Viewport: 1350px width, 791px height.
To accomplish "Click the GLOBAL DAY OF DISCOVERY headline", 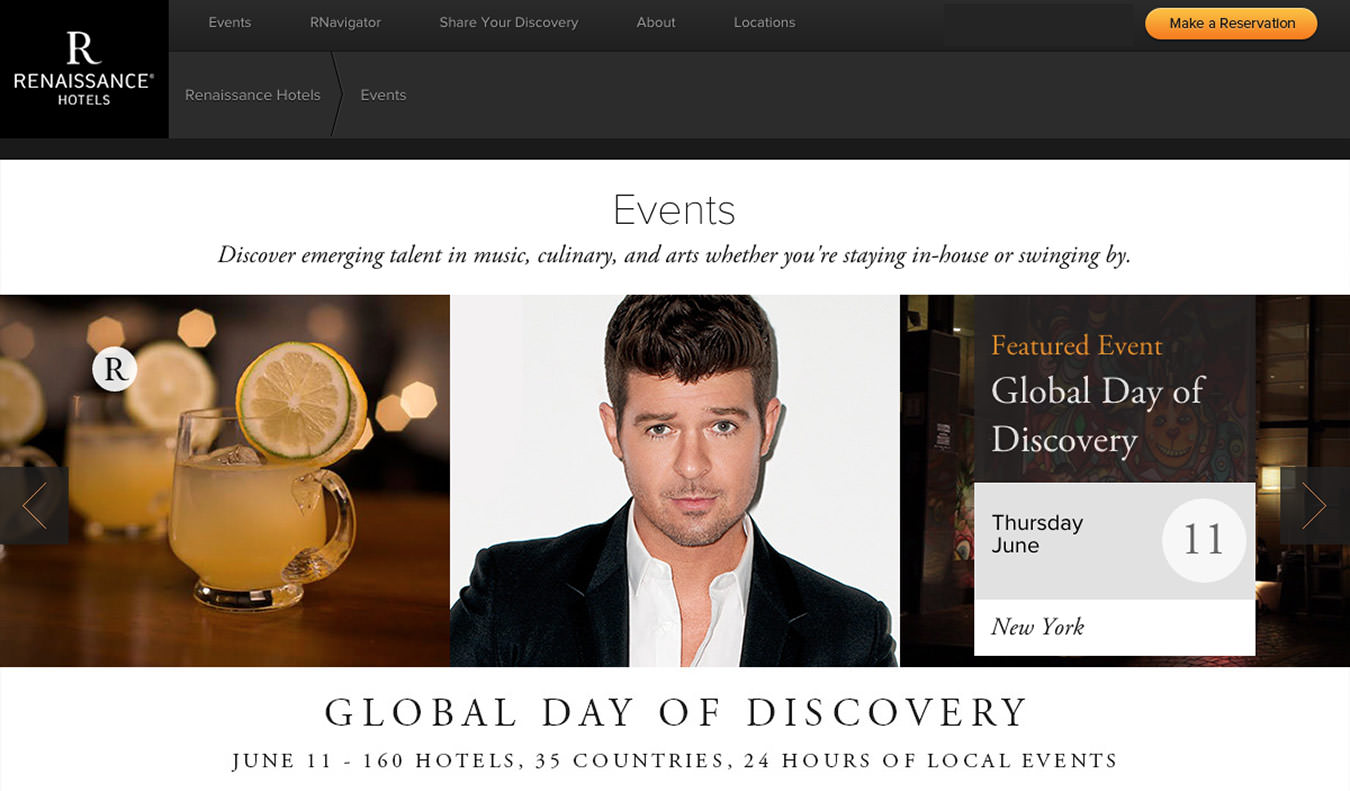I will pos(675,713).
